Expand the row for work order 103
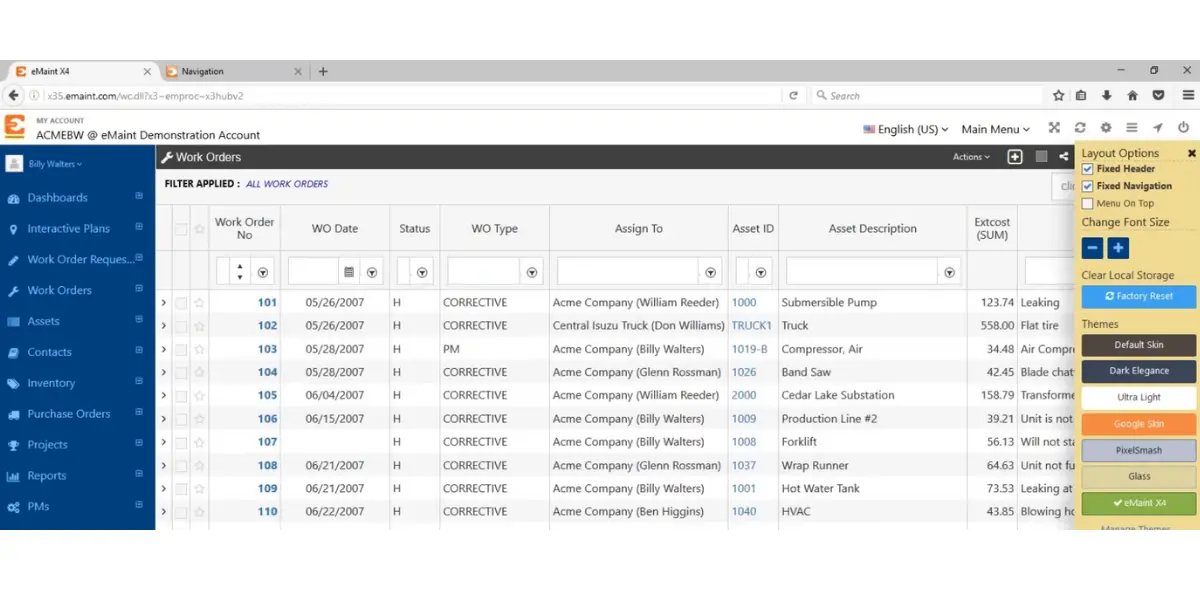1200x600 pixels. (164, 349)
